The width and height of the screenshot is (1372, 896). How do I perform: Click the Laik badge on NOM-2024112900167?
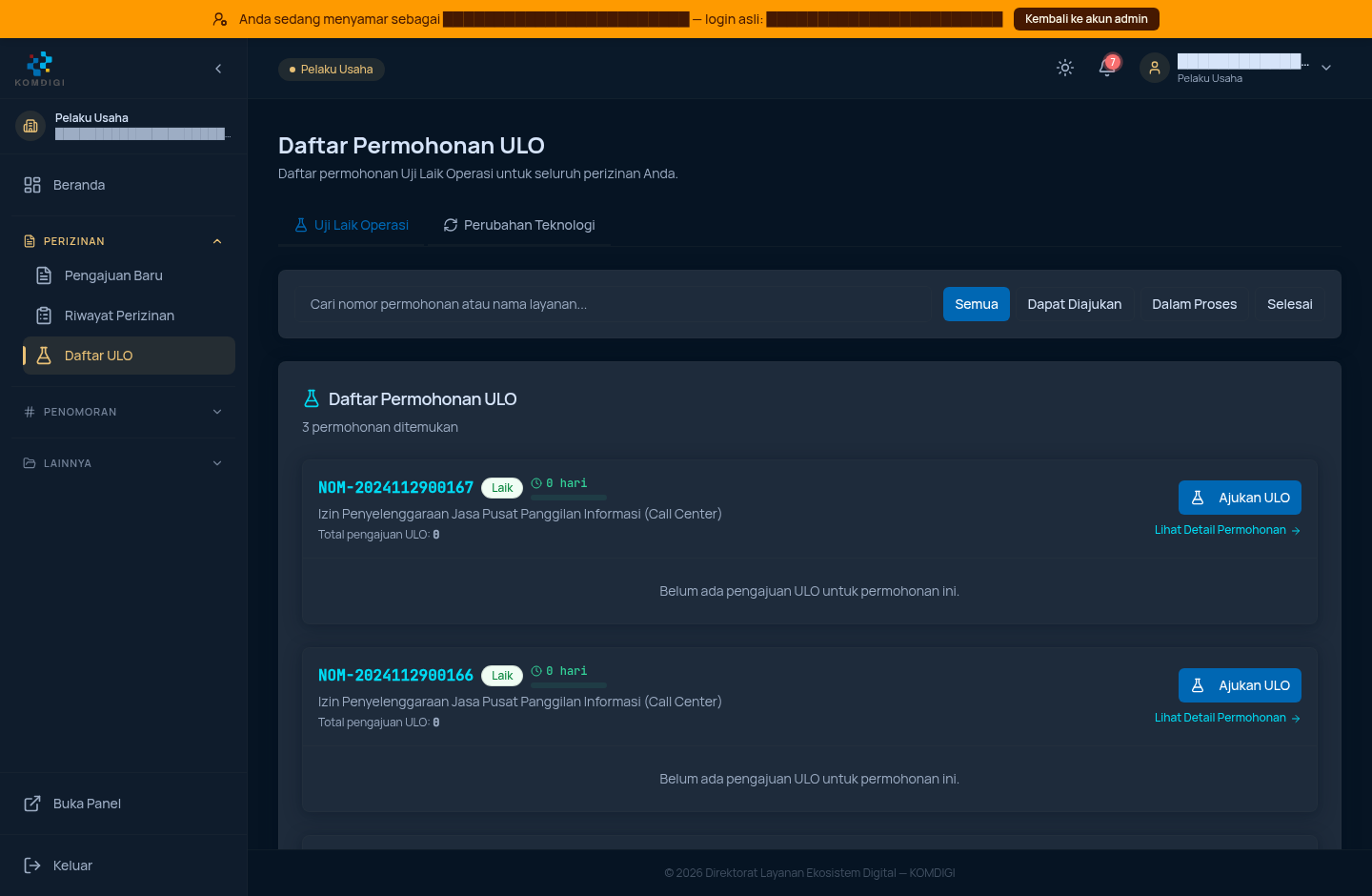point(502,488)
